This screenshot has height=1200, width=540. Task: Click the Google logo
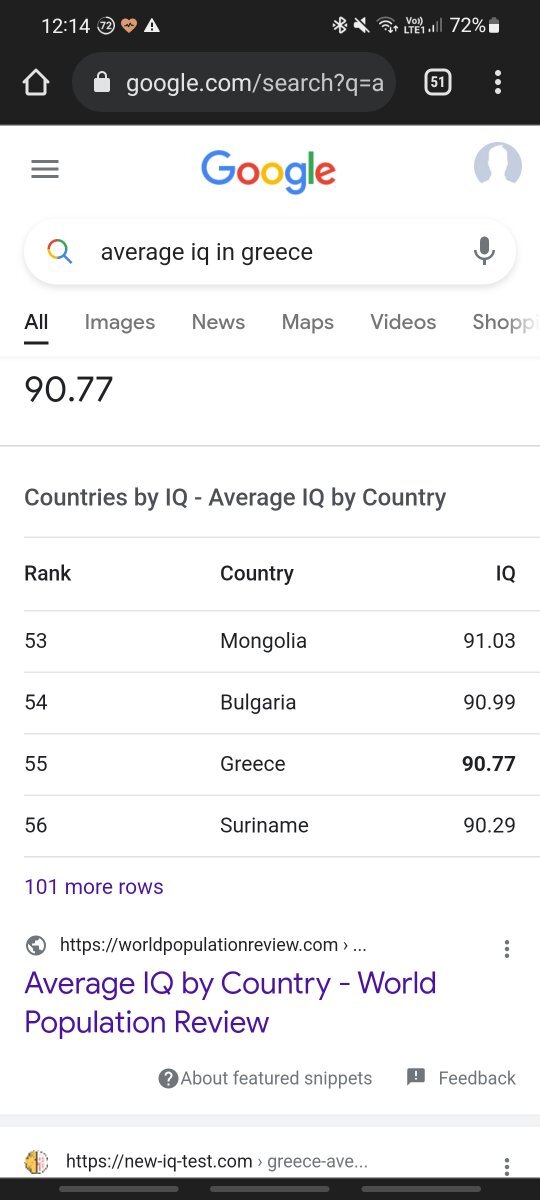click(268, 171)
